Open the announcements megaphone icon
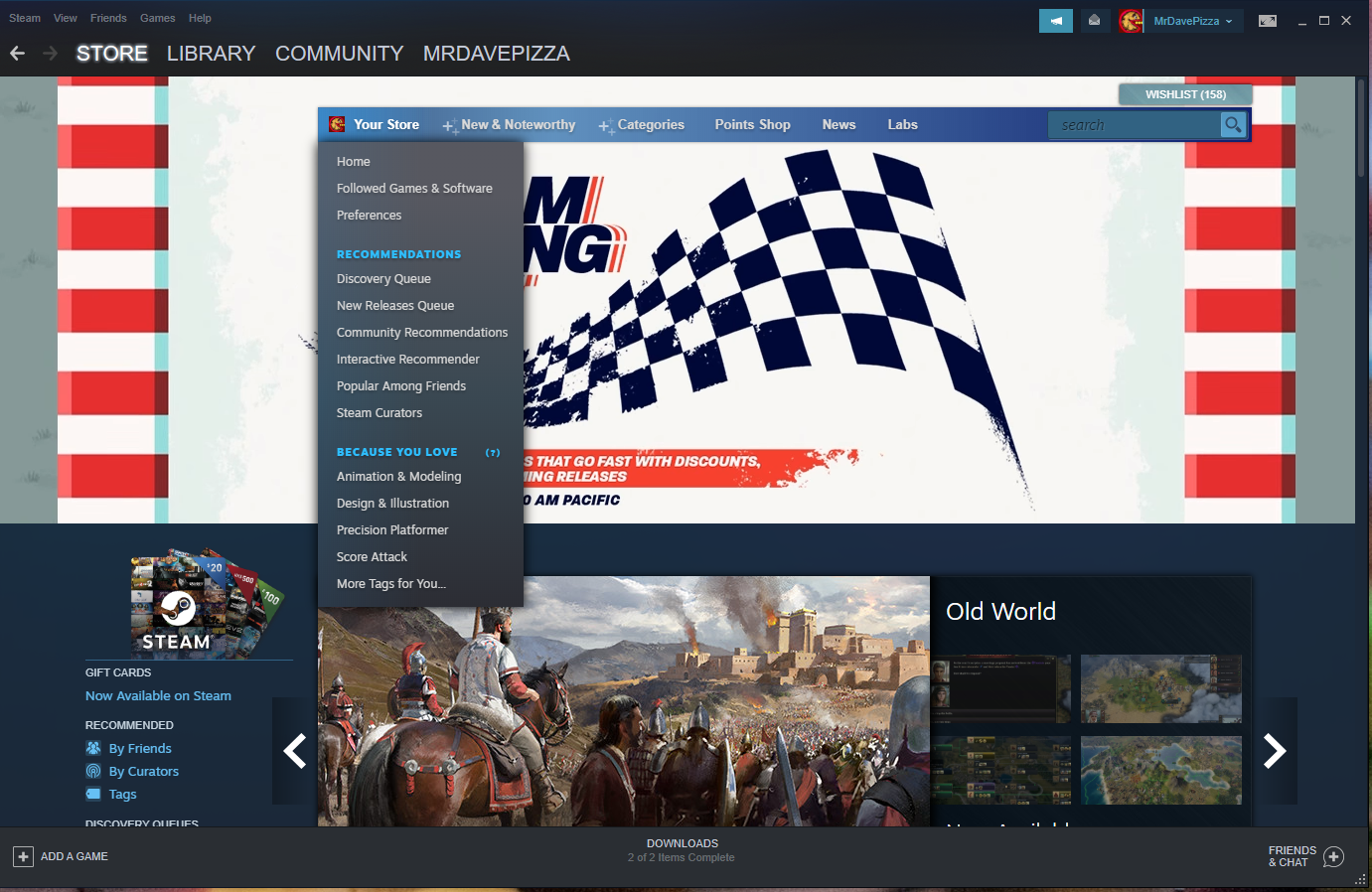 coord(1056,20)
